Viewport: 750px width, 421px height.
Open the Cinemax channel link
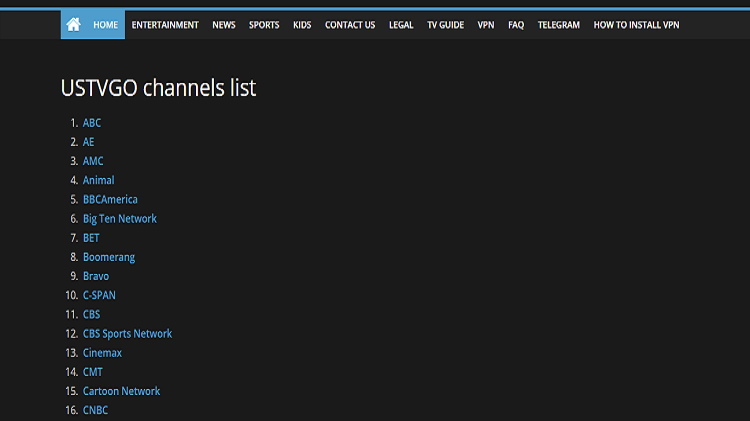102,353
